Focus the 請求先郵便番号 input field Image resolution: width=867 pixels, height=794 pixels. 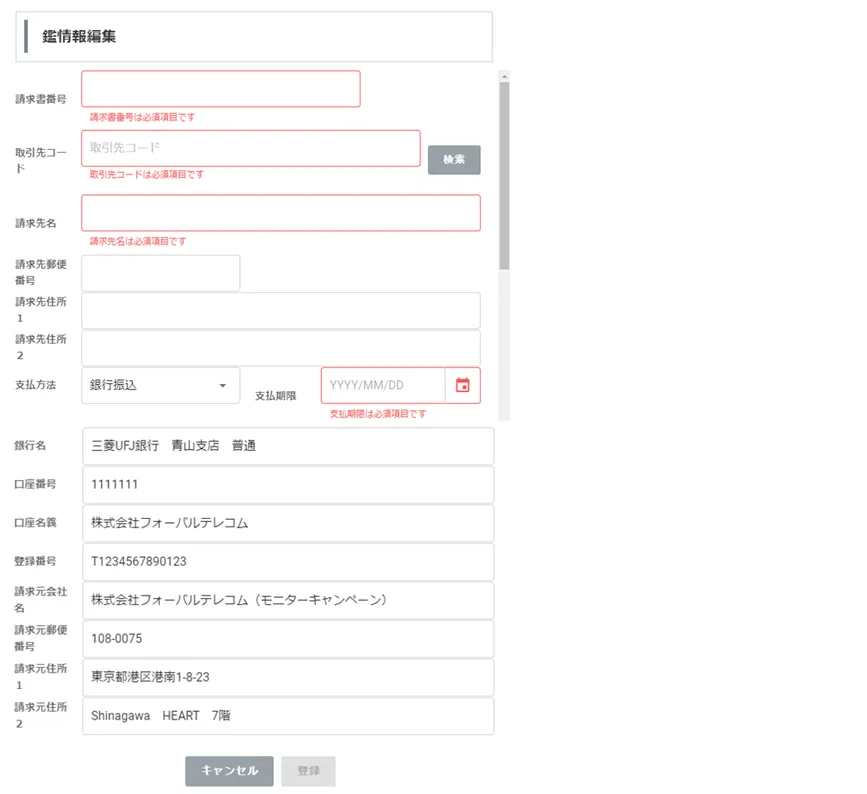click(x=160, y=273)
